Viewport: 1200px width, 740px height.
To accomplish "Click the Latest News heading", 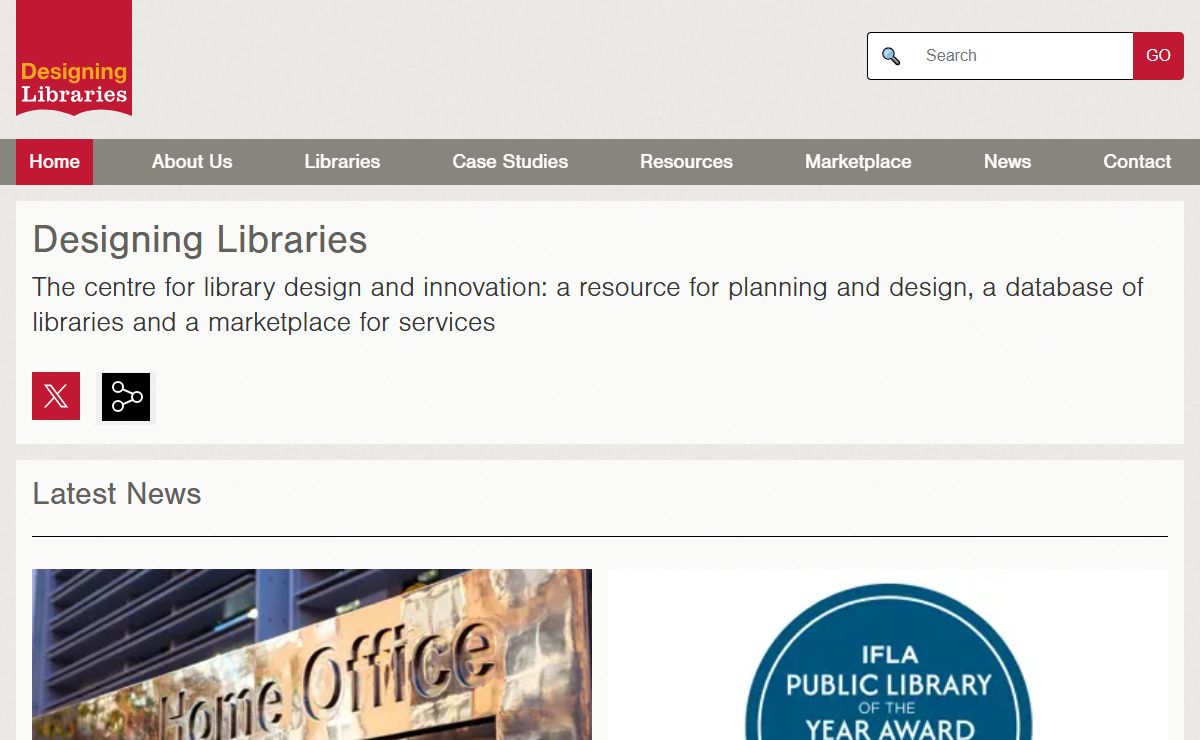I will (117, 494).
